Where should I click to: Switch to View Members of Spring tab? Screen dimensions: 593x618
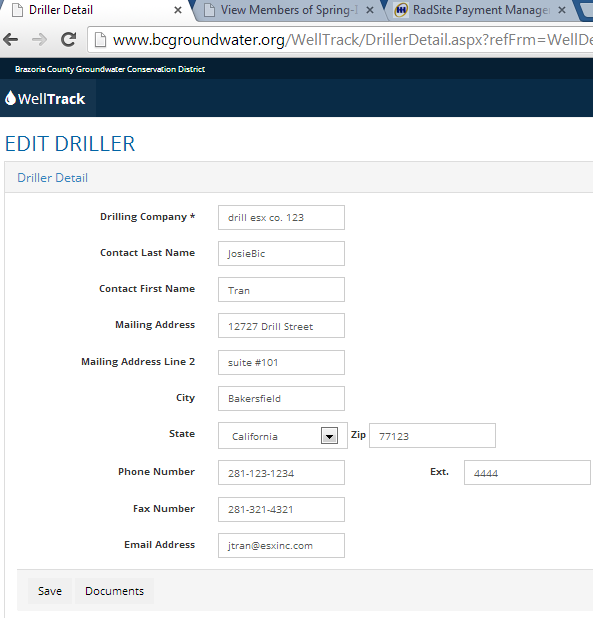[x=289, y=10]
